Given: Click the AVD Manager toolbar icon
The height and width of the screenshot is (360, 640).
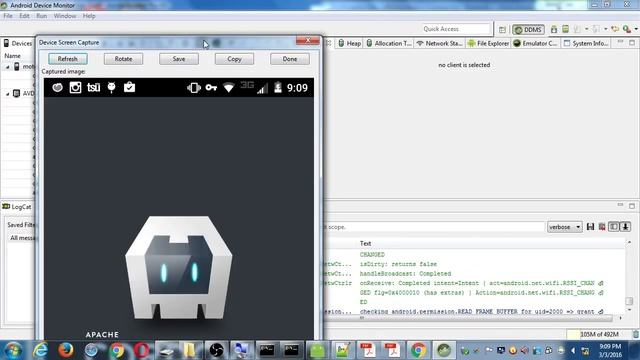Looking at the screenshot, I should click(x=565, y=29).
